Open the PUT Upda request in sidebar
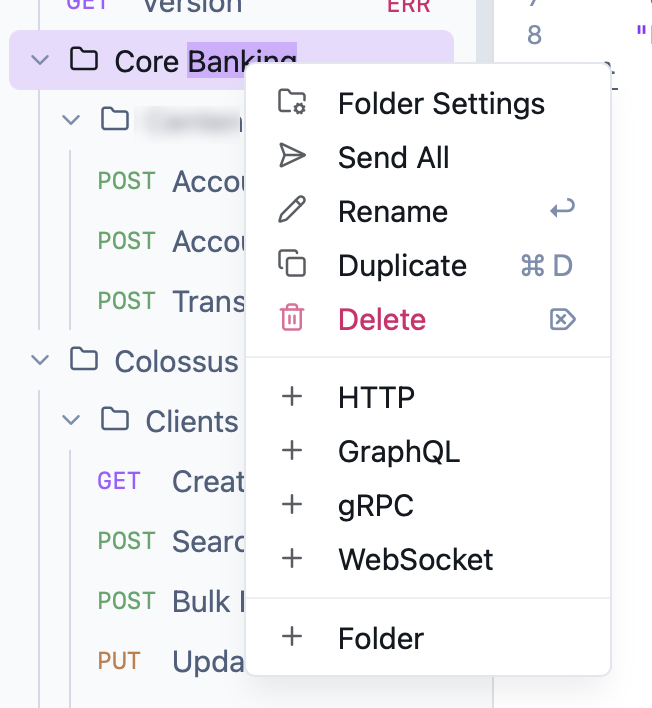Viewport: 652px width, 708px height. coord(172,661)
